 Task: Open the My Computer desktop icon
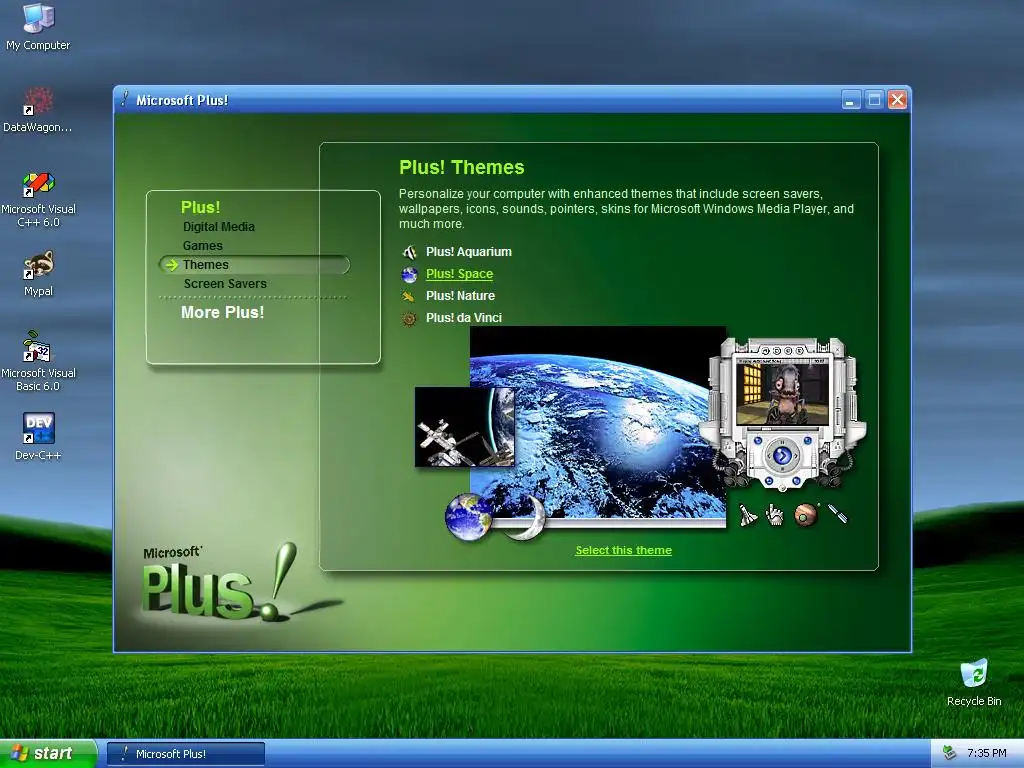(38, 26)
